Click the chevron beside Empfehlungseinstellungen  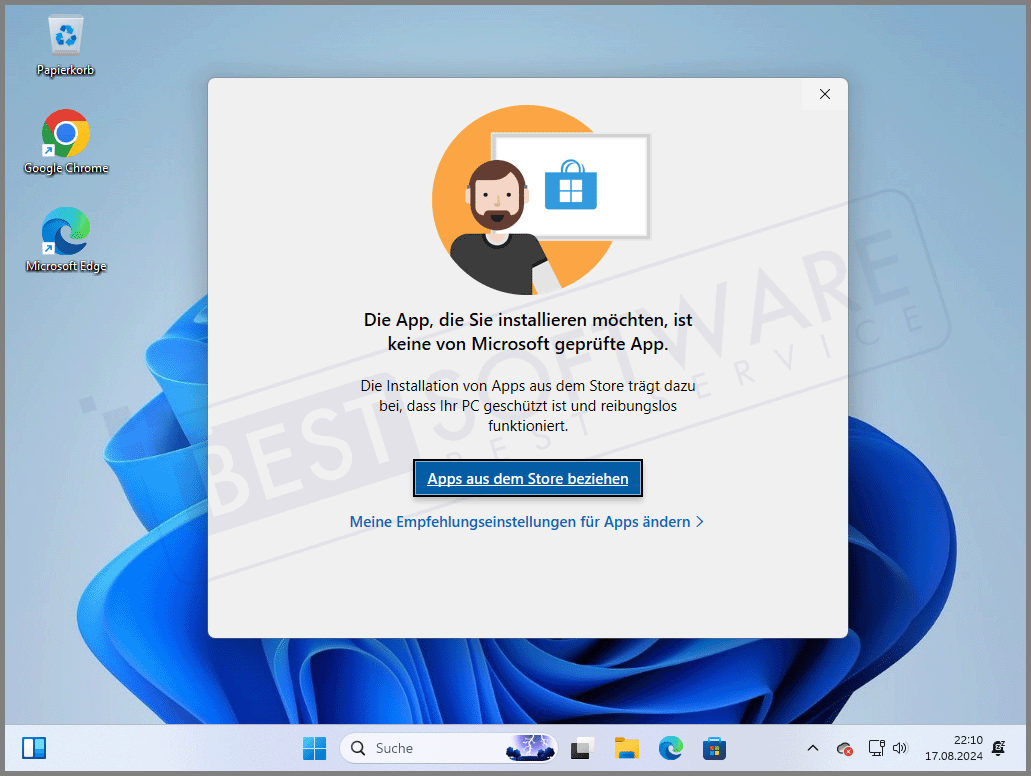pos(700,521)
